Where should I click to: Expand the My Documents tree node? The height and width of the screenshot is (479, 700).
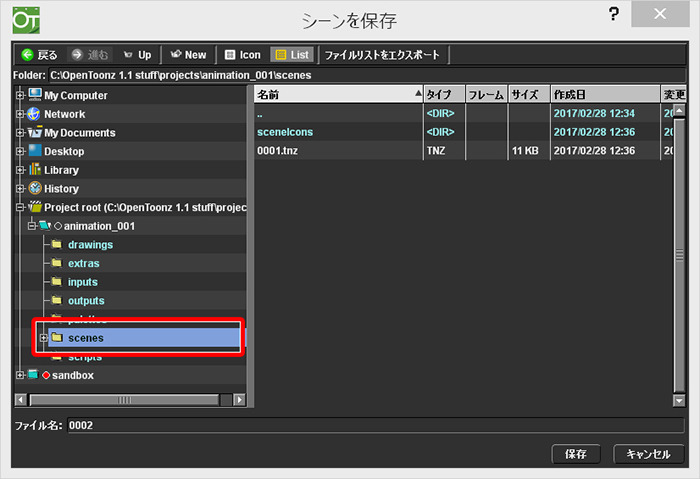tap(20, 133)
